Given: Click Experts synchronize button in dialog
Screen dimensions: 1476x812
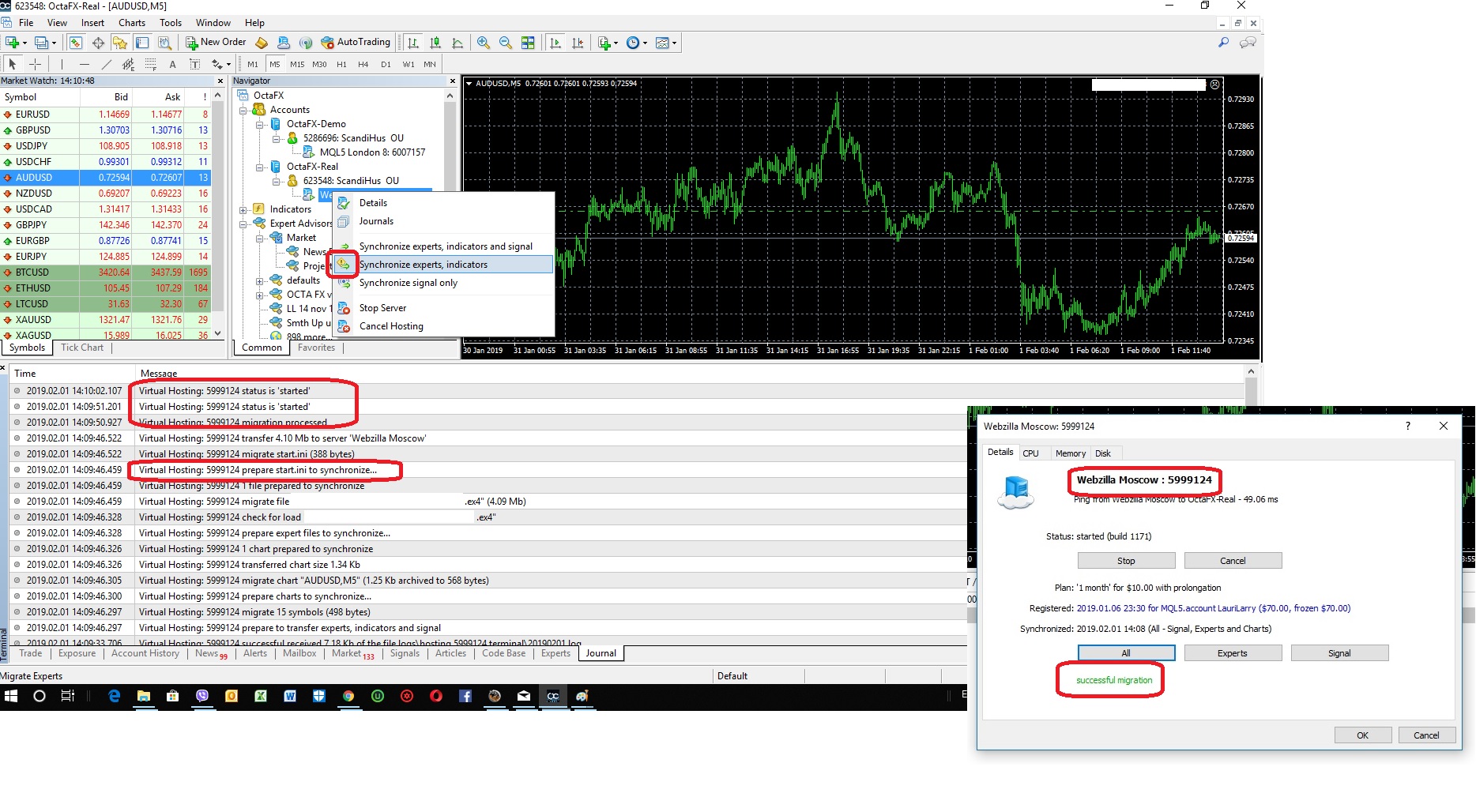Looking at the screenshot, I should click(x=1232, y=653).
